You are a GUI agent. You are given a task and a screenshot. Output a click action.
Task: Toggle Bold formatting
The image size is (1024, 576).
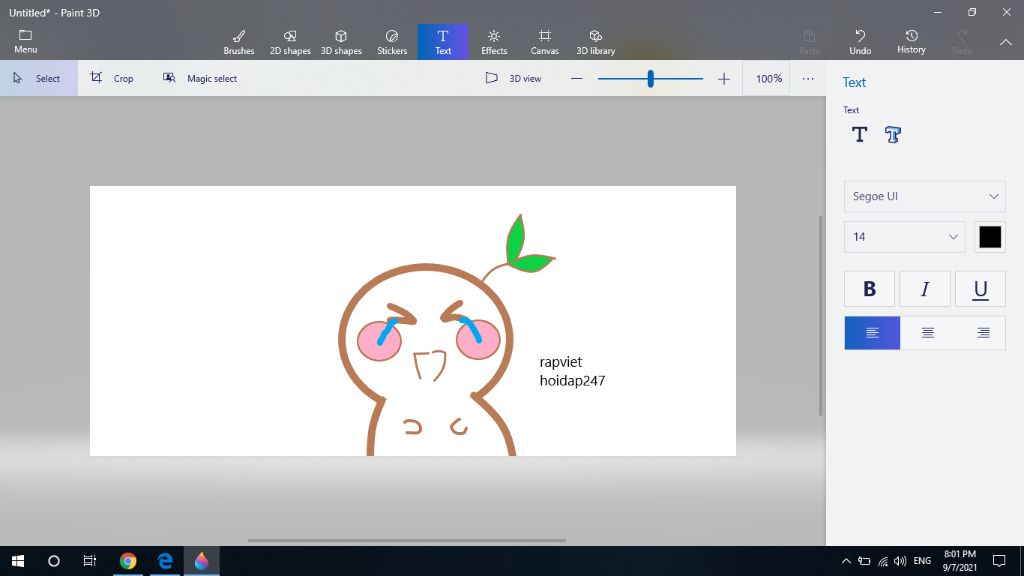click(x=869, y=289)
